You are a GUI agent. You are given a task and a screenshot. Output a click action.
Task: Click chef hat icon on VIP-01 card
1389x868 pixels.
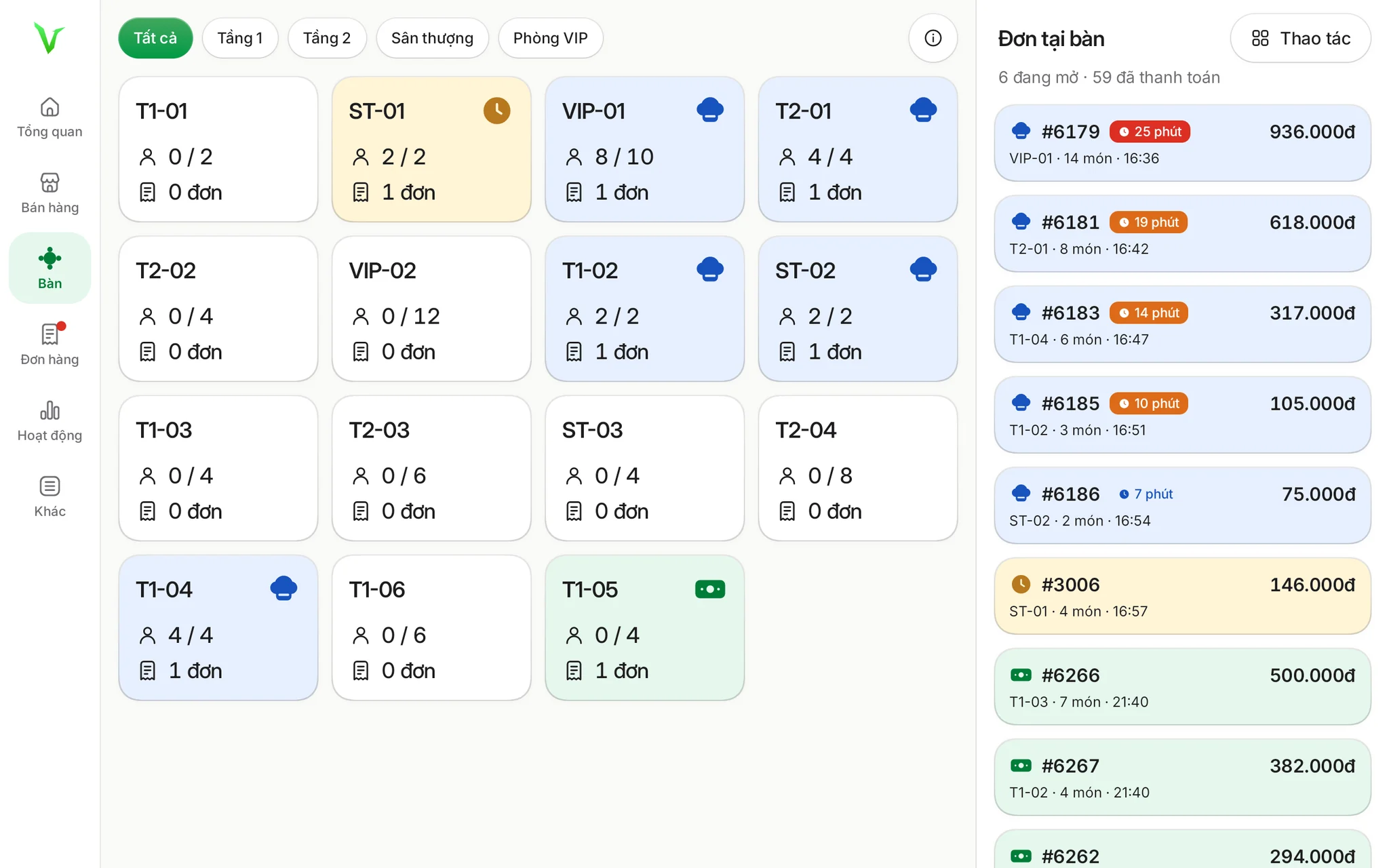coord(710,110)
